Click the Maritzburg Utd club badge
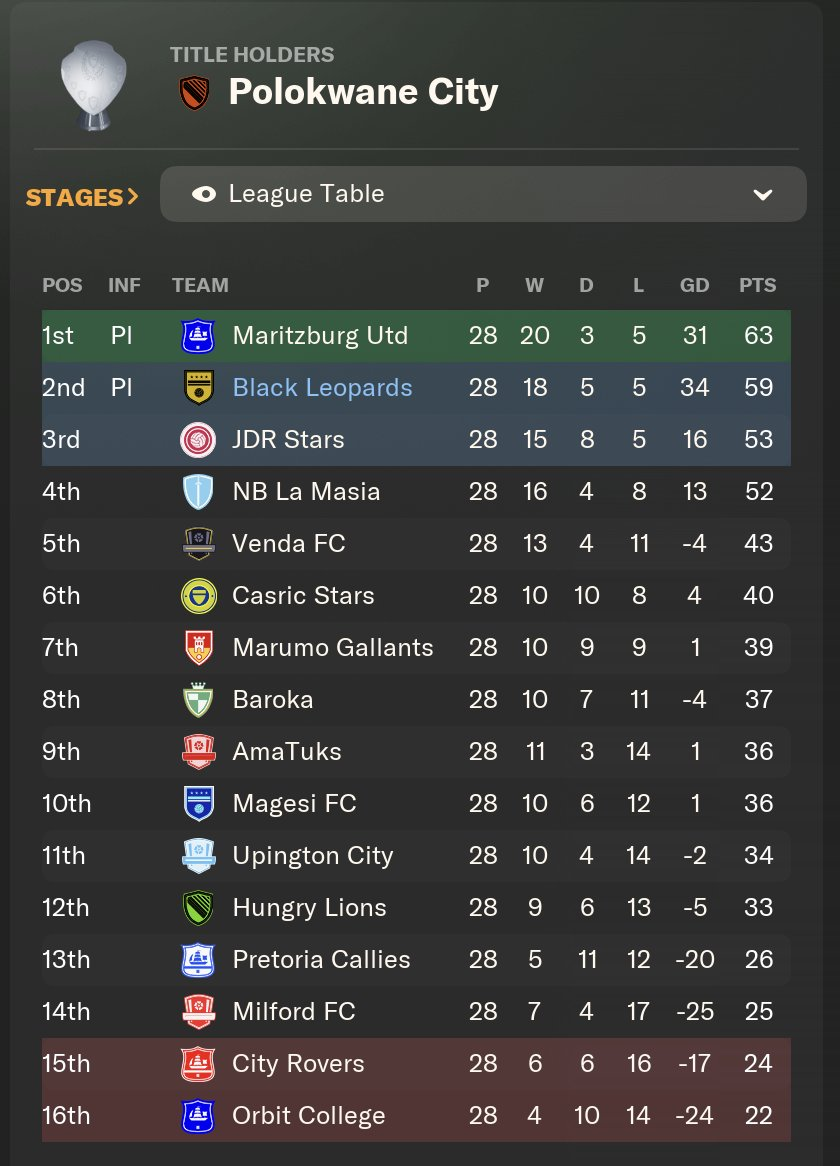 click(197, 336)
